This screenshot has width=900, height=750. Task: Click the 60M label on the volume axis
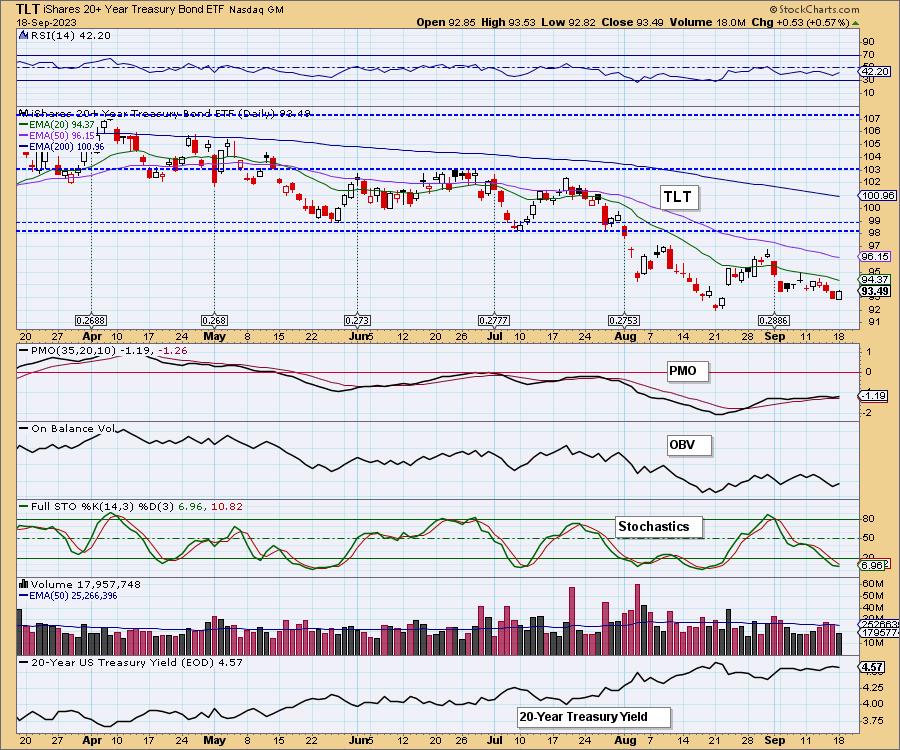point(872,584)
